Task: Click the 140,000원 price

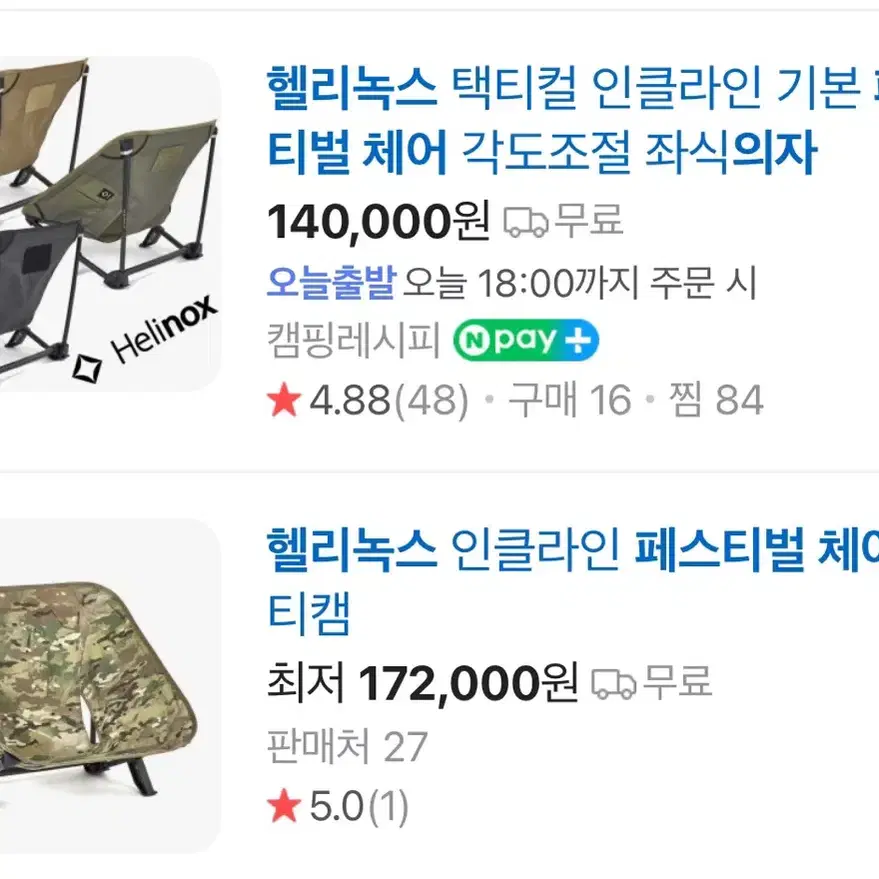Action: [x=378, y=222]
